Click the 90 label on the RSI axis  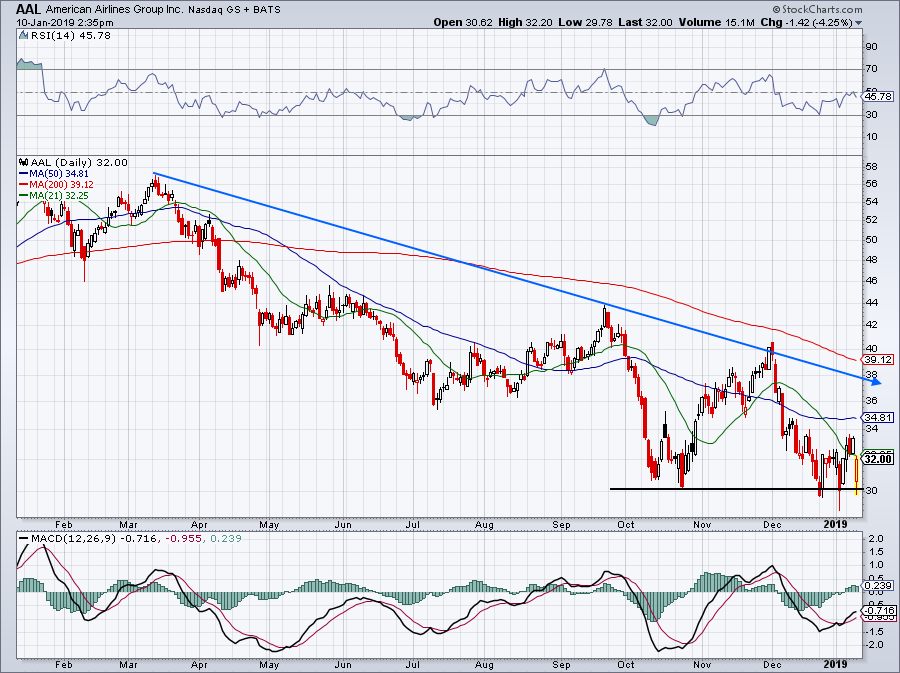click(x=871, y=47)
